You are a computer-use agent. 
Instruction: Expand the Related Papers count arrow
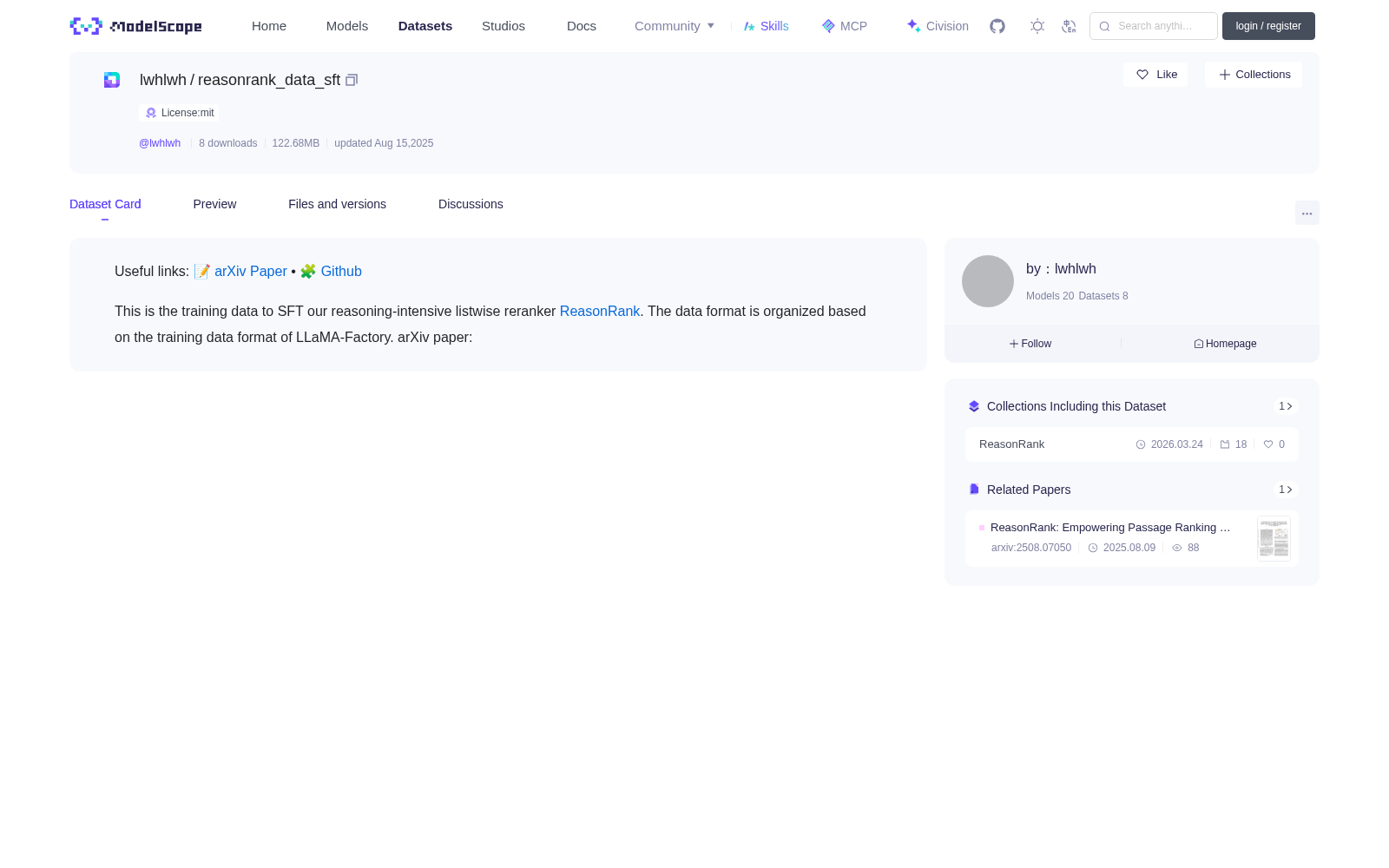tap(1286, 490)
